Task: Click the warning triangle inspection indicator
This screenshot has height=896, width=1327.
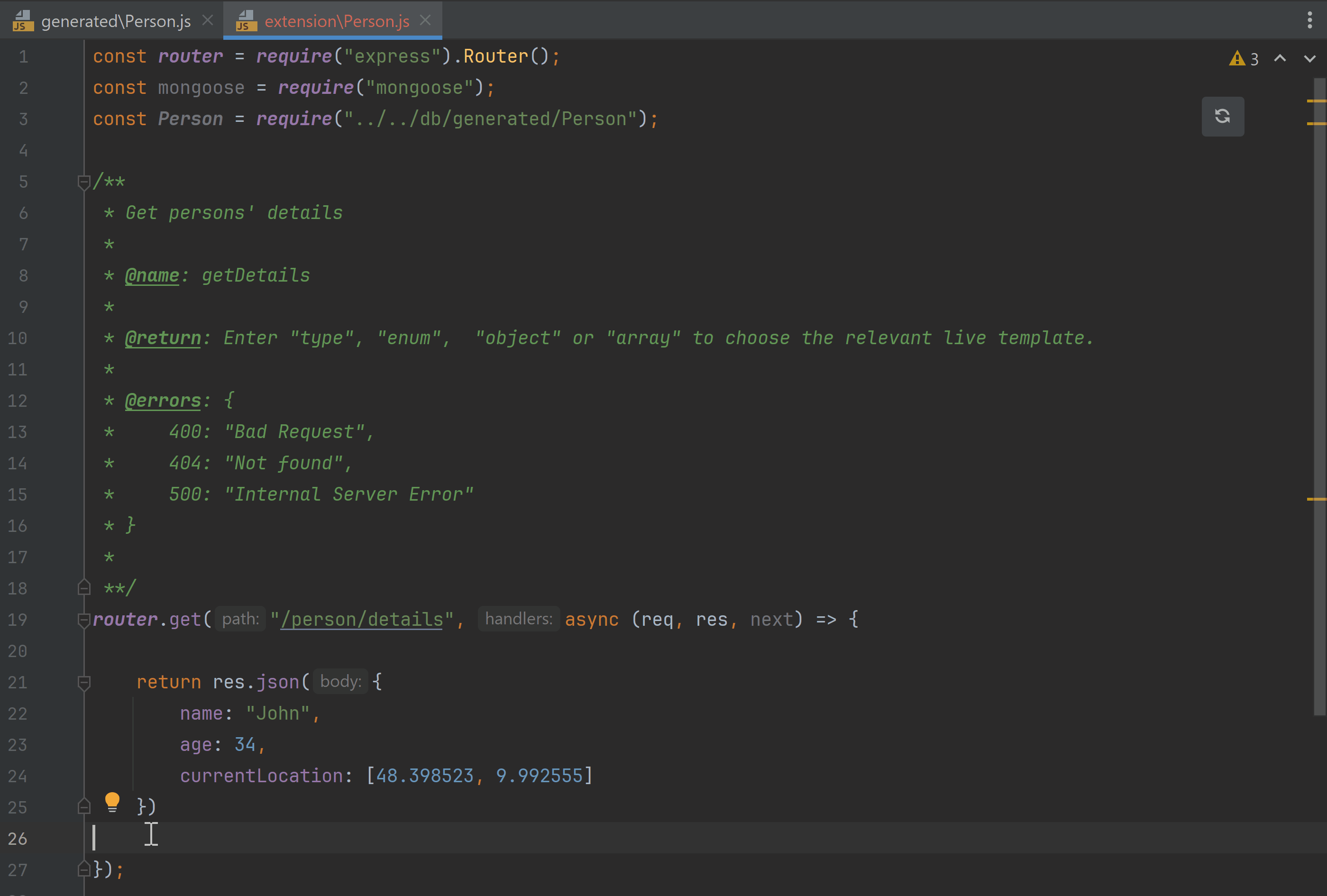Action: point(1237,58)
